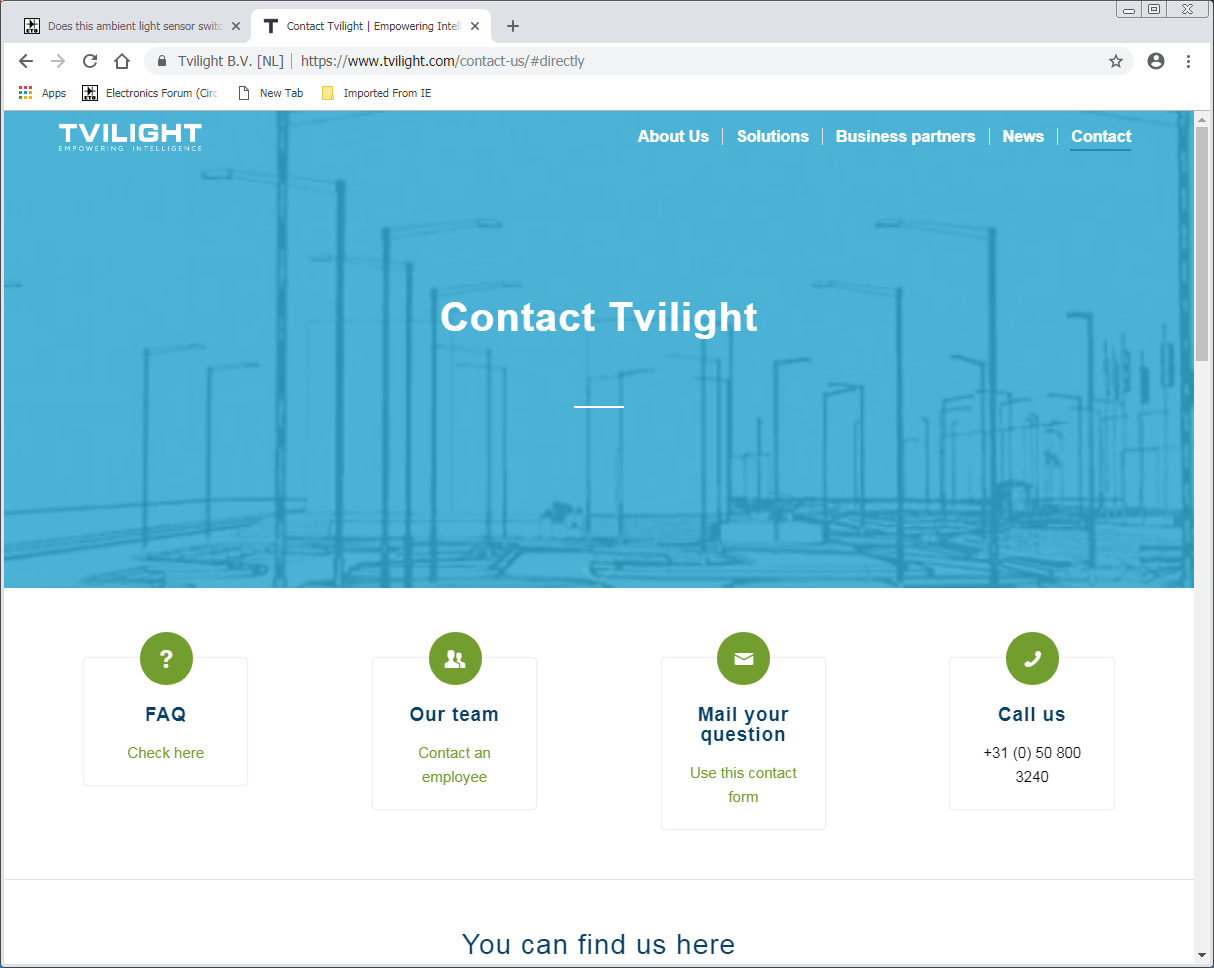Open the New Tab bookmark

click(270, 93)
